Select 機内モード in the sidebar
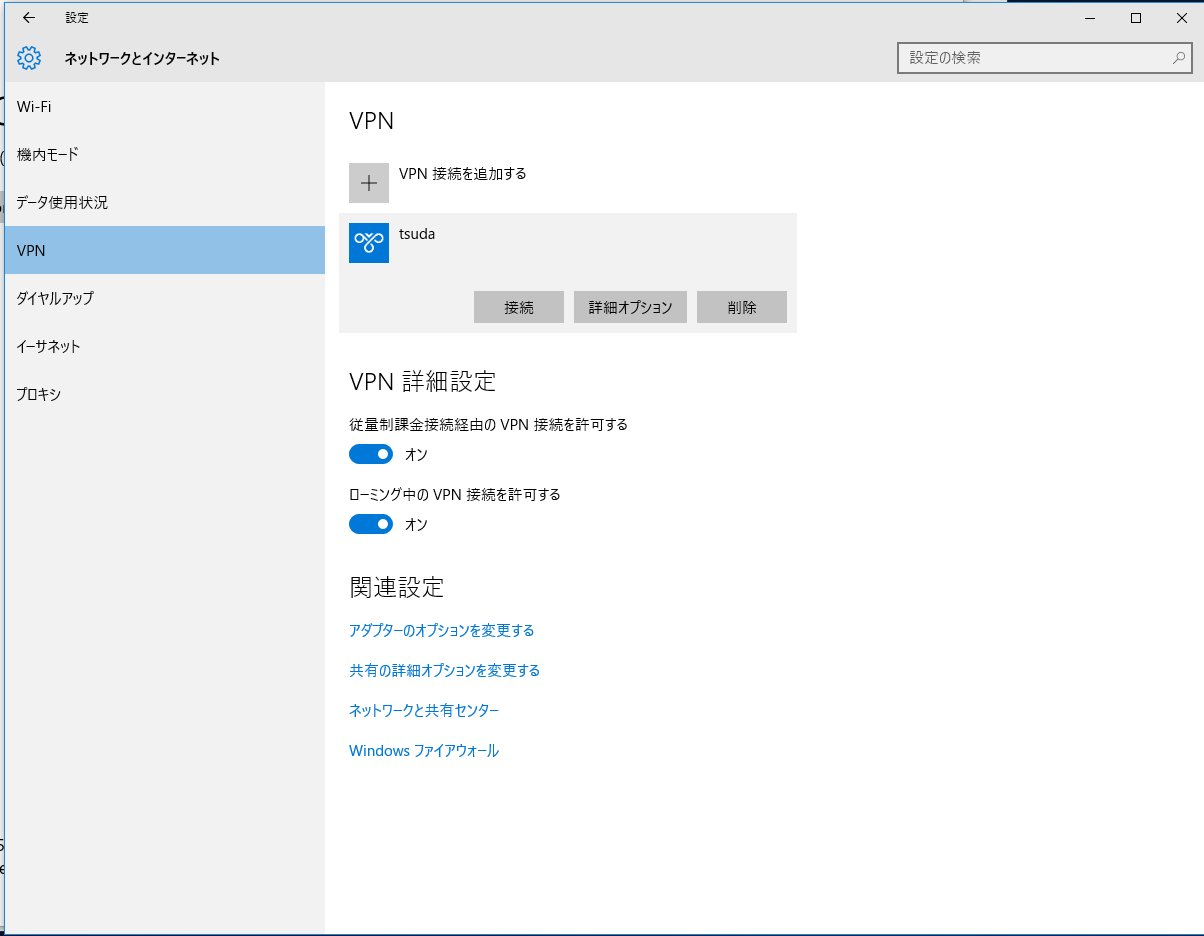Image resolution: width=1204 pixels, height=936 pixels. coord(47,155)
